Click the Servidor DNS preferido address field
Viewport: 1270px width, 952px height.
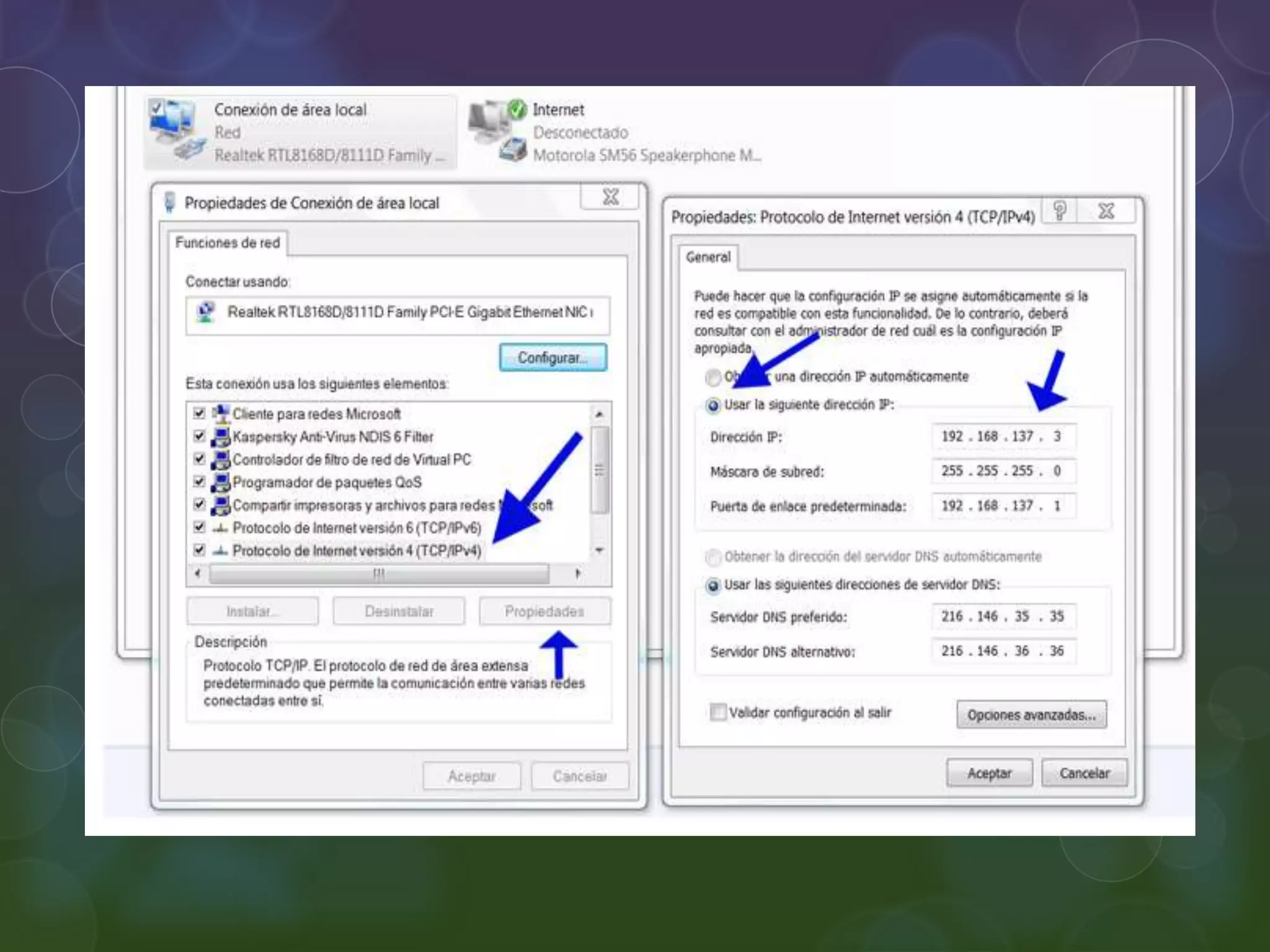[1003, 617]
